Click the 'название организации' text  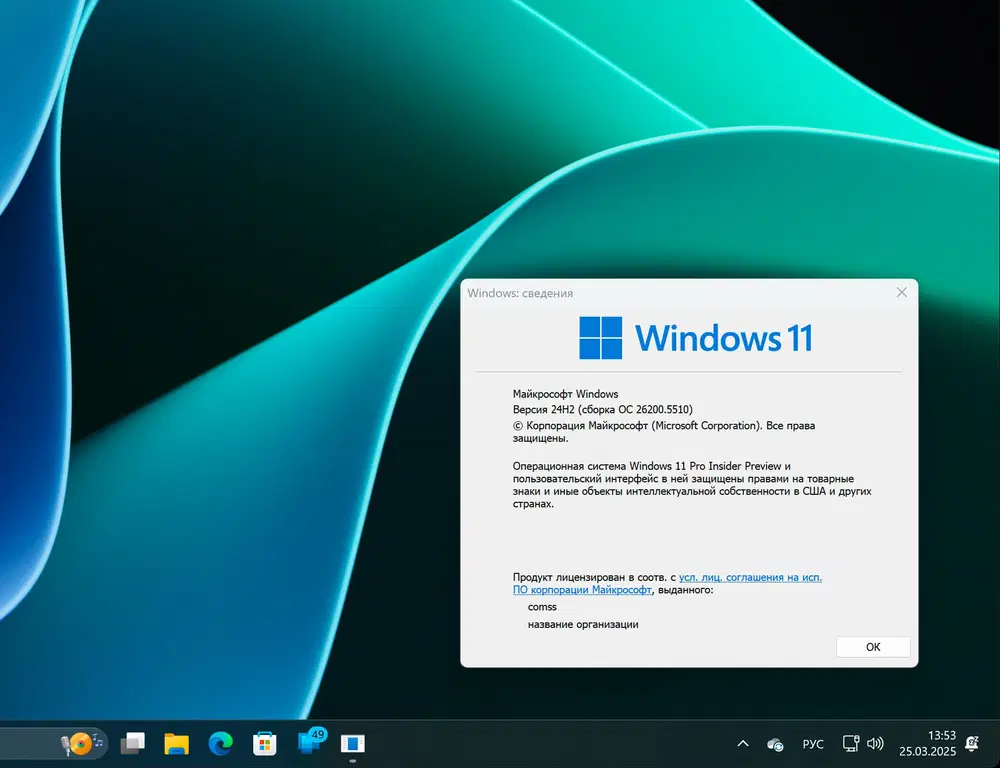click(x=583, y=624)
